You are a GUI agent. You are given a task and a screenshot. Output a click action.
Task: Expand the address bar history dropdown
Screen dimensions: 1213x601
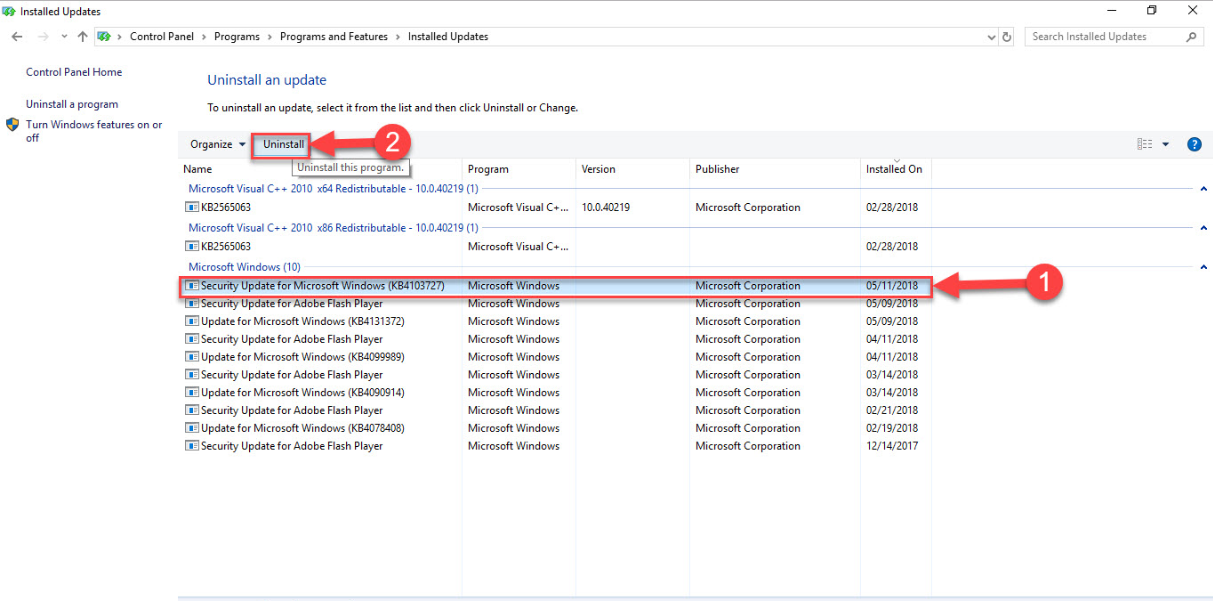click(990, 37)
